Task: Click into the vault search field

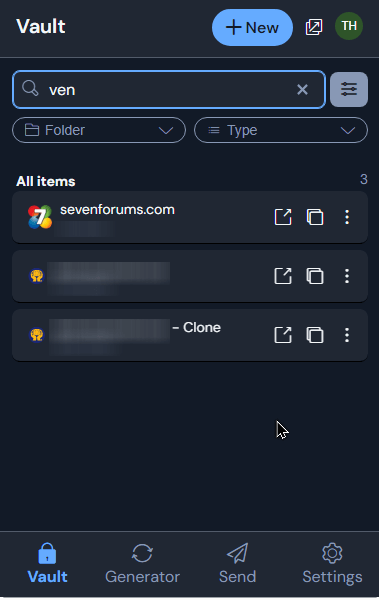Action: tap(168, 90)
